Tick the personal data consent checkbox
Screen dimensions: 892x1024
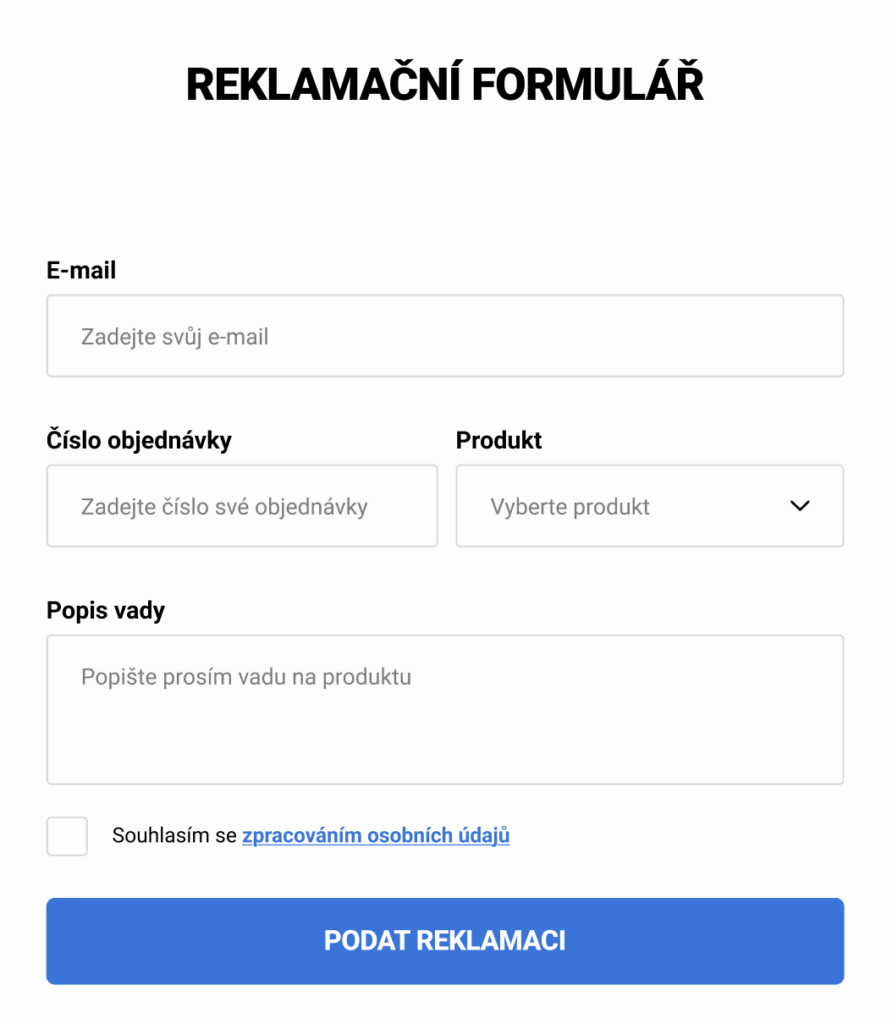[x=67, y=836]
